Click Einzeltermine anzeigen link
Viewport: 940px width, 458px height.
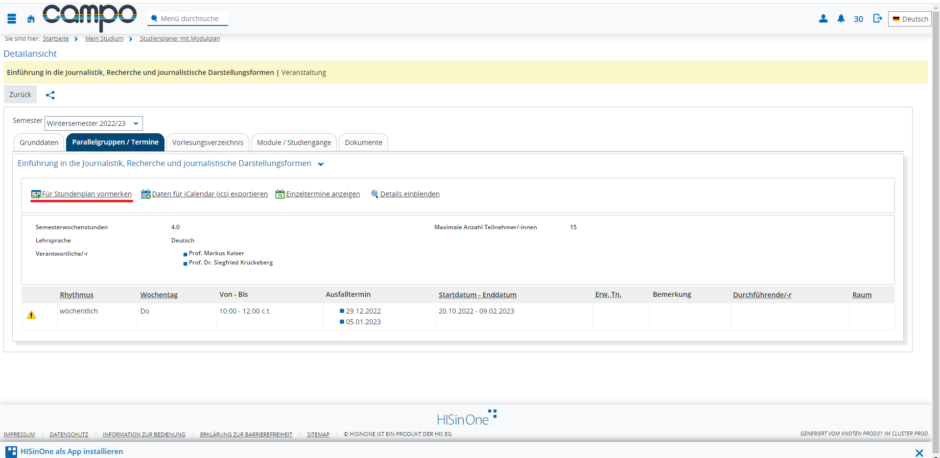tap(322, 193)
